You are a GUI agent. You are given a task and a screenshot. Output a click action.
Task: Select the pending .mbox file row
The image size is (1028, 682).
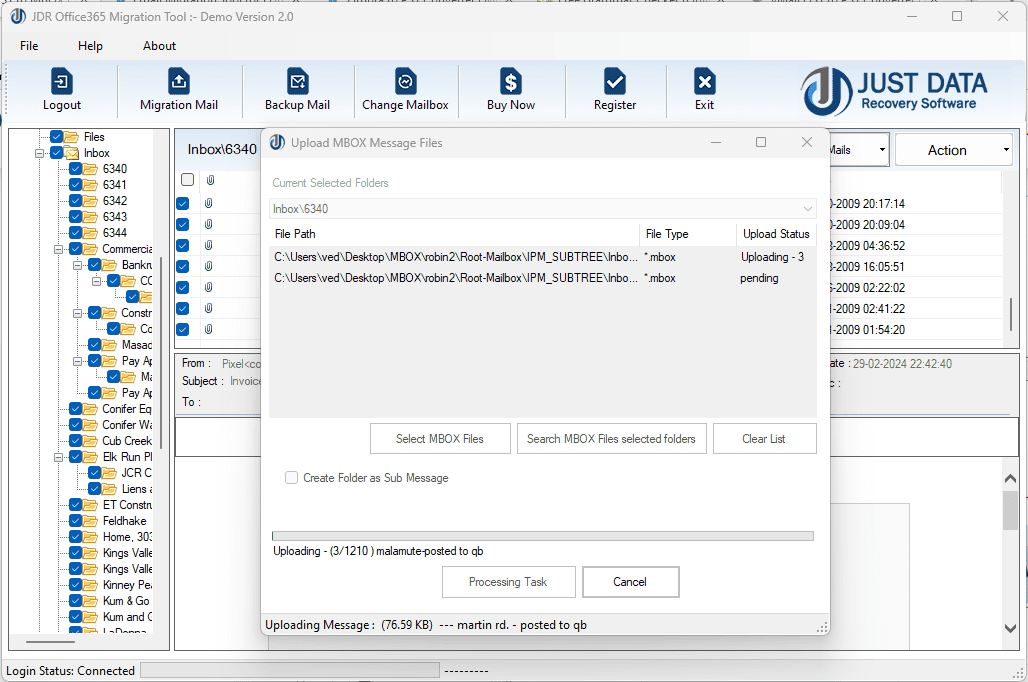pyautogui.click(x=456, y=278)
